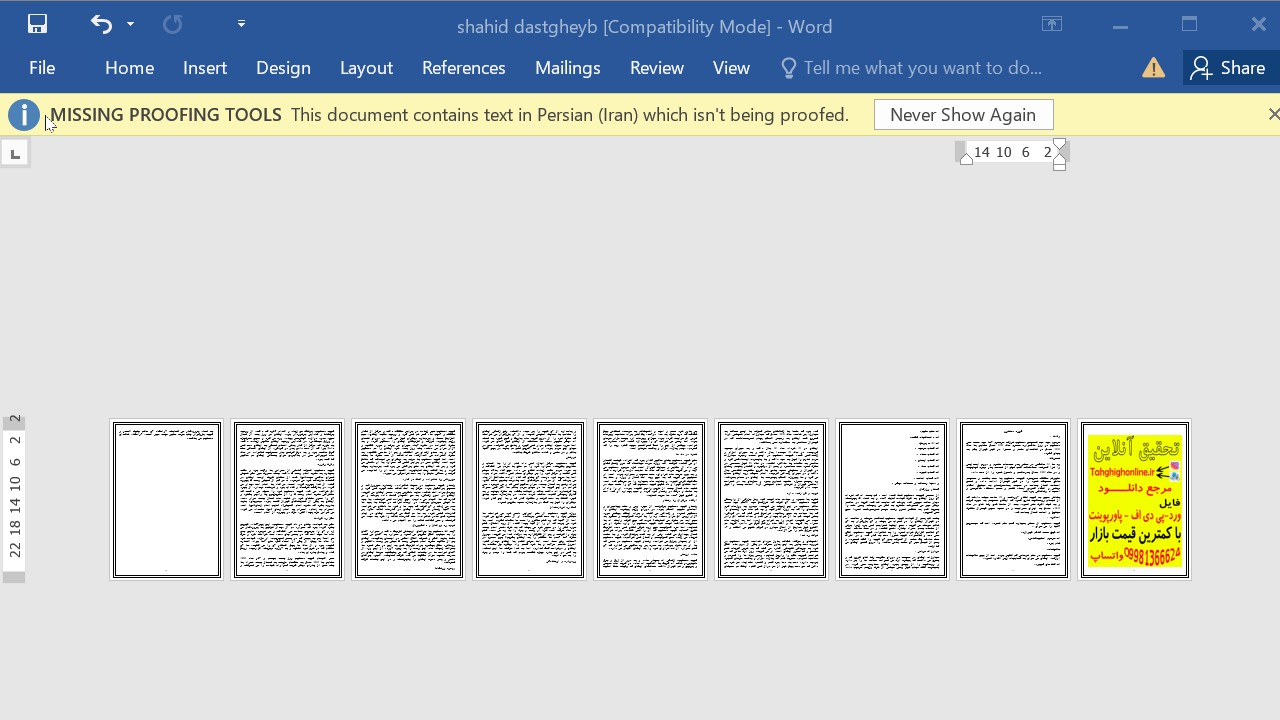Select the second page thumbnail
Screen dimensions: 1280x720
tap(288, 500)
